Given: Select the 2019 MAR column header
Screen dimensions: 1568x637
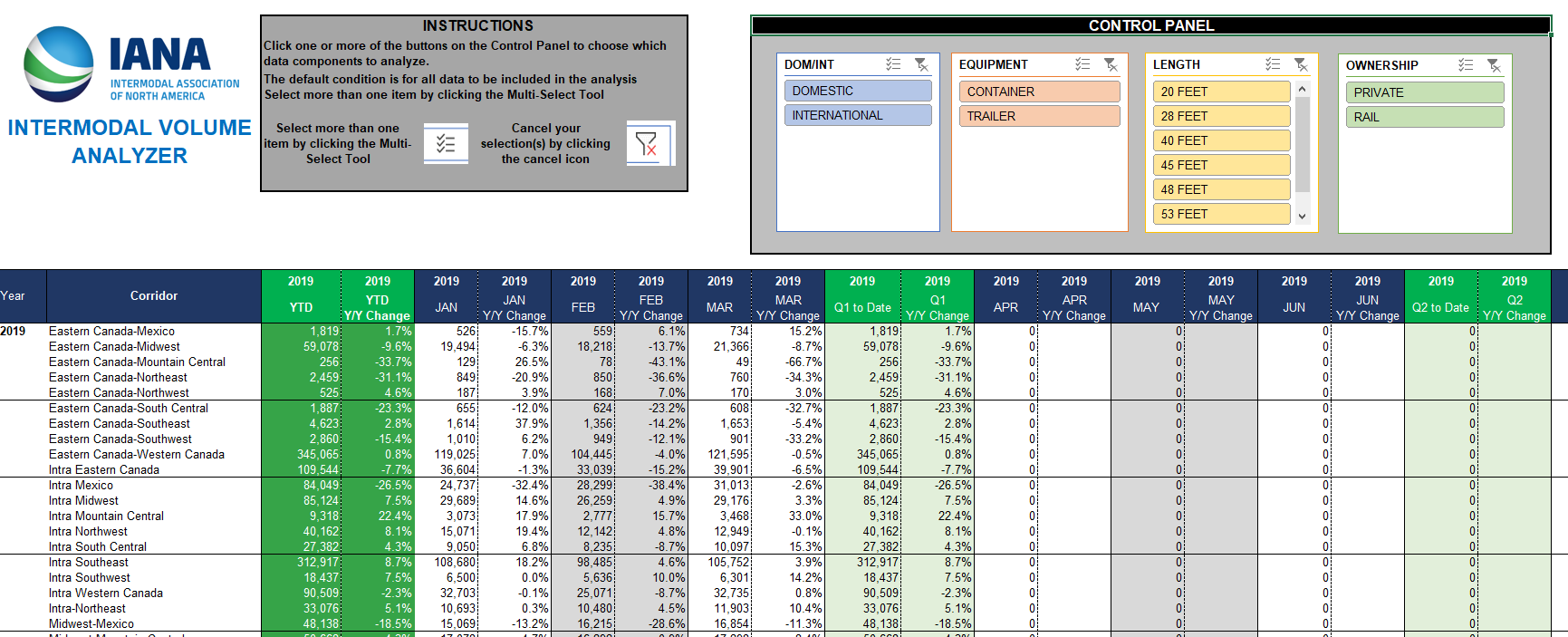Looking at the screenshot, I should pyautogui.click(x=720, y=296).
